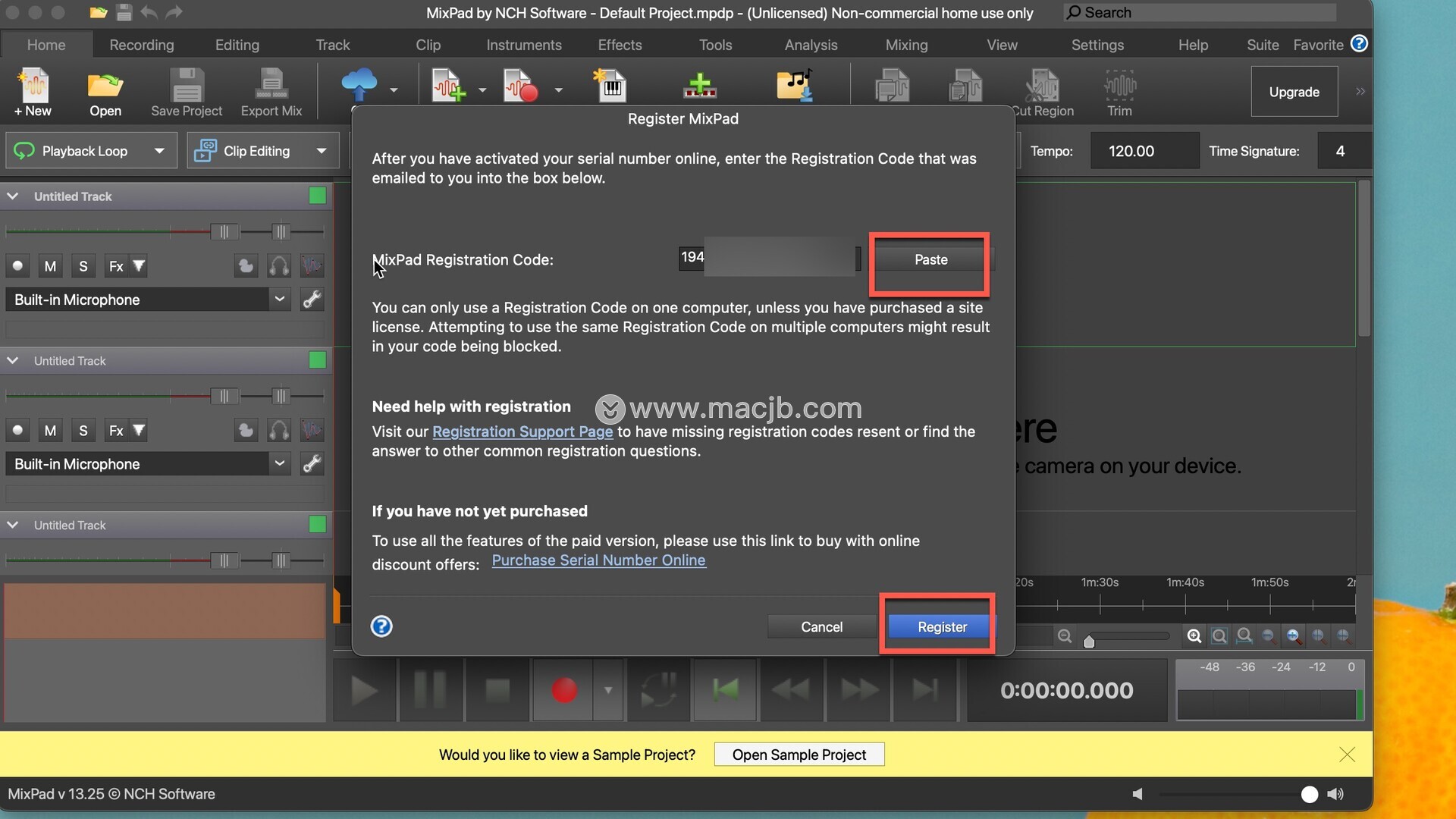Expand the Clip Editing dropdown
The width and height of the screenshot is (1456, 819).
(x=322, y=151)
